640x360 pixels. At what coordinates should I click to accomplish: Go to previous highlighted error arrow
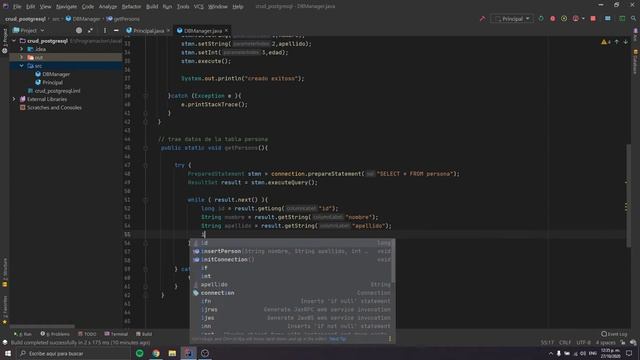tap(617, 42)
